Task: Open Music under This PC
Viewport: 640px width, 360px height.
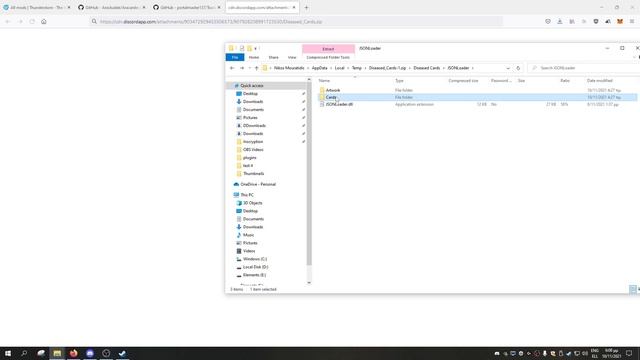Action: pyautogui.click(x=248, y=235)
